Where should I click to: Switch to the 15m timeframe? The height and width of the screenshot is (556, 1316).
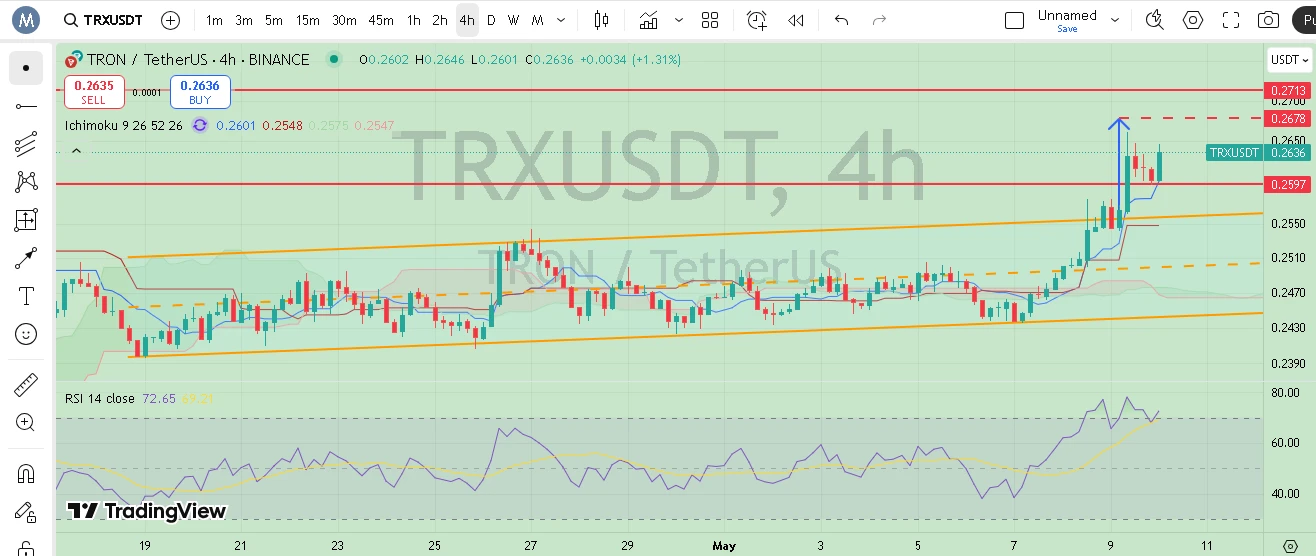coord(308,20)
